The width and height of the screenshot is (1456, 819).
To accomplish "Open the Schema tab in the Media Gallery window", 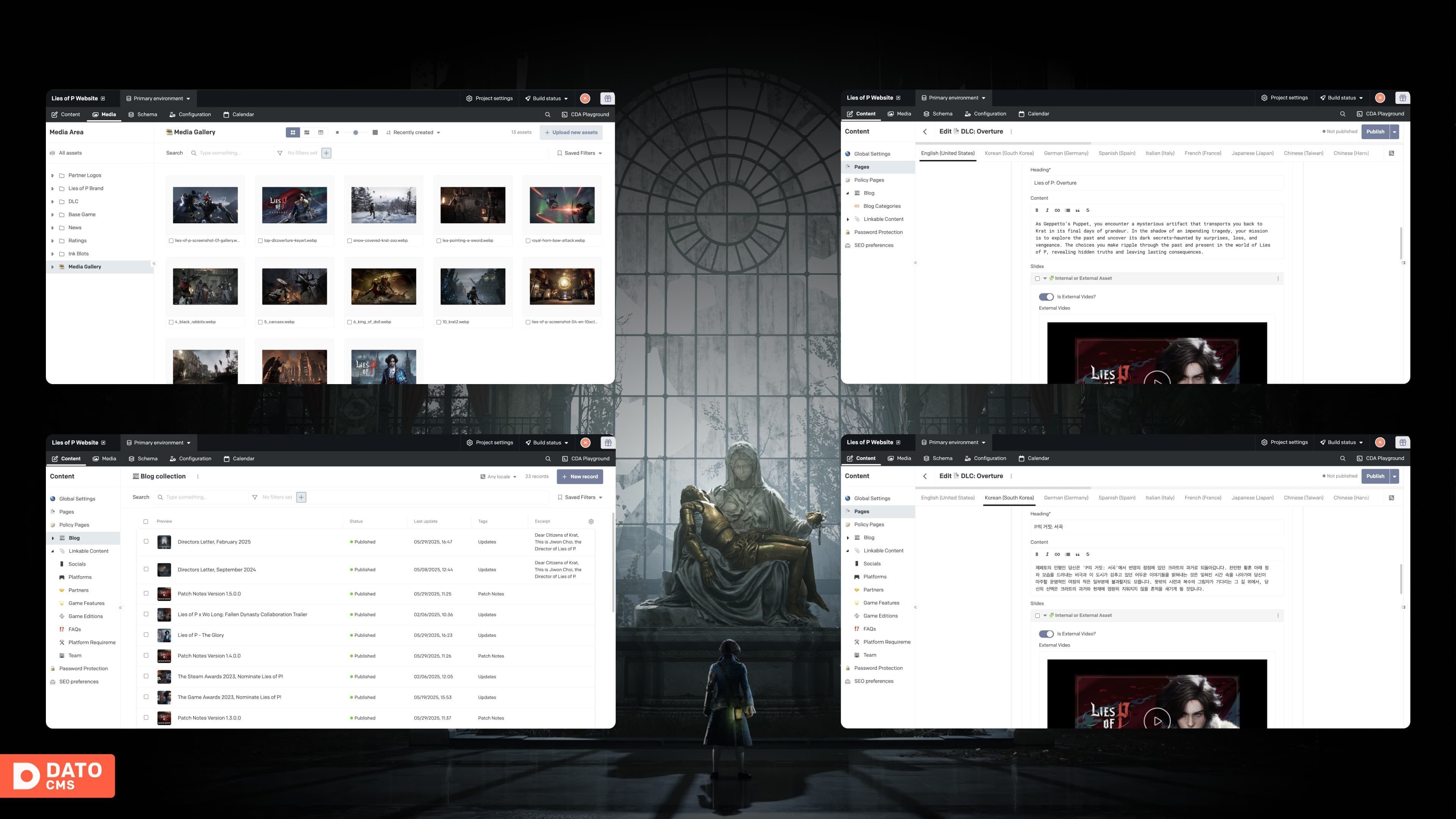I will pos(143,114).
